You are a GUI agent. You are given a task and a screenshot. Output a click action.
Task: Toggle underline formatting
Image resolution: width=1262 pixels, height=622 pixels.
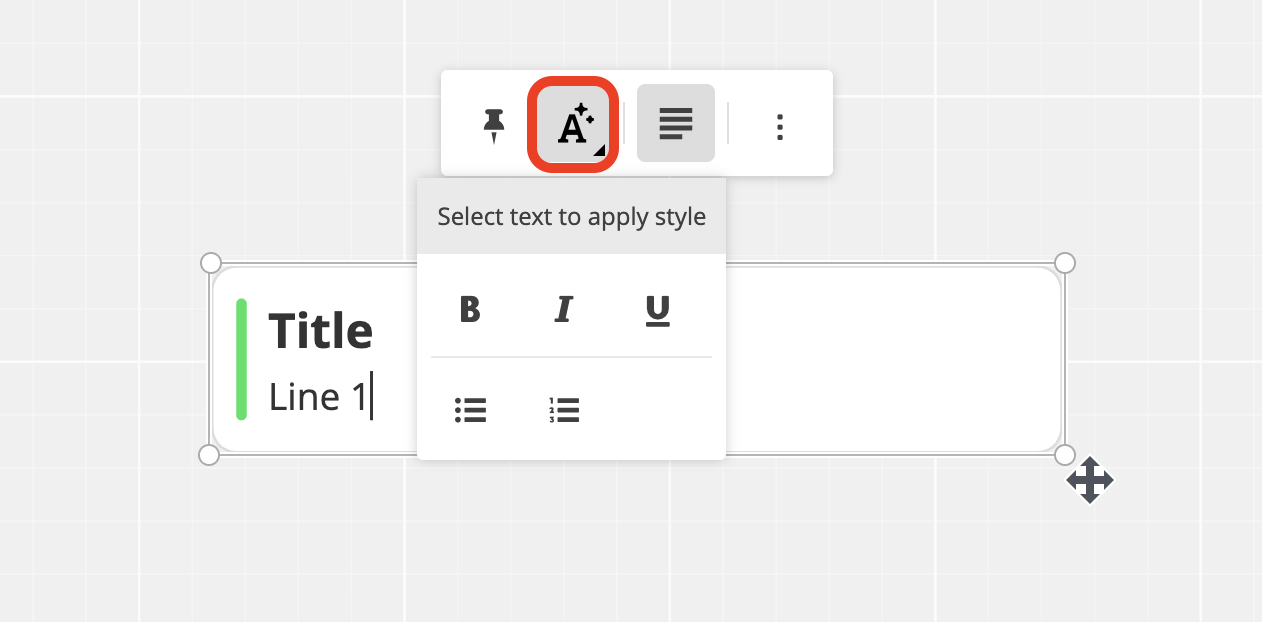[657, 311]
